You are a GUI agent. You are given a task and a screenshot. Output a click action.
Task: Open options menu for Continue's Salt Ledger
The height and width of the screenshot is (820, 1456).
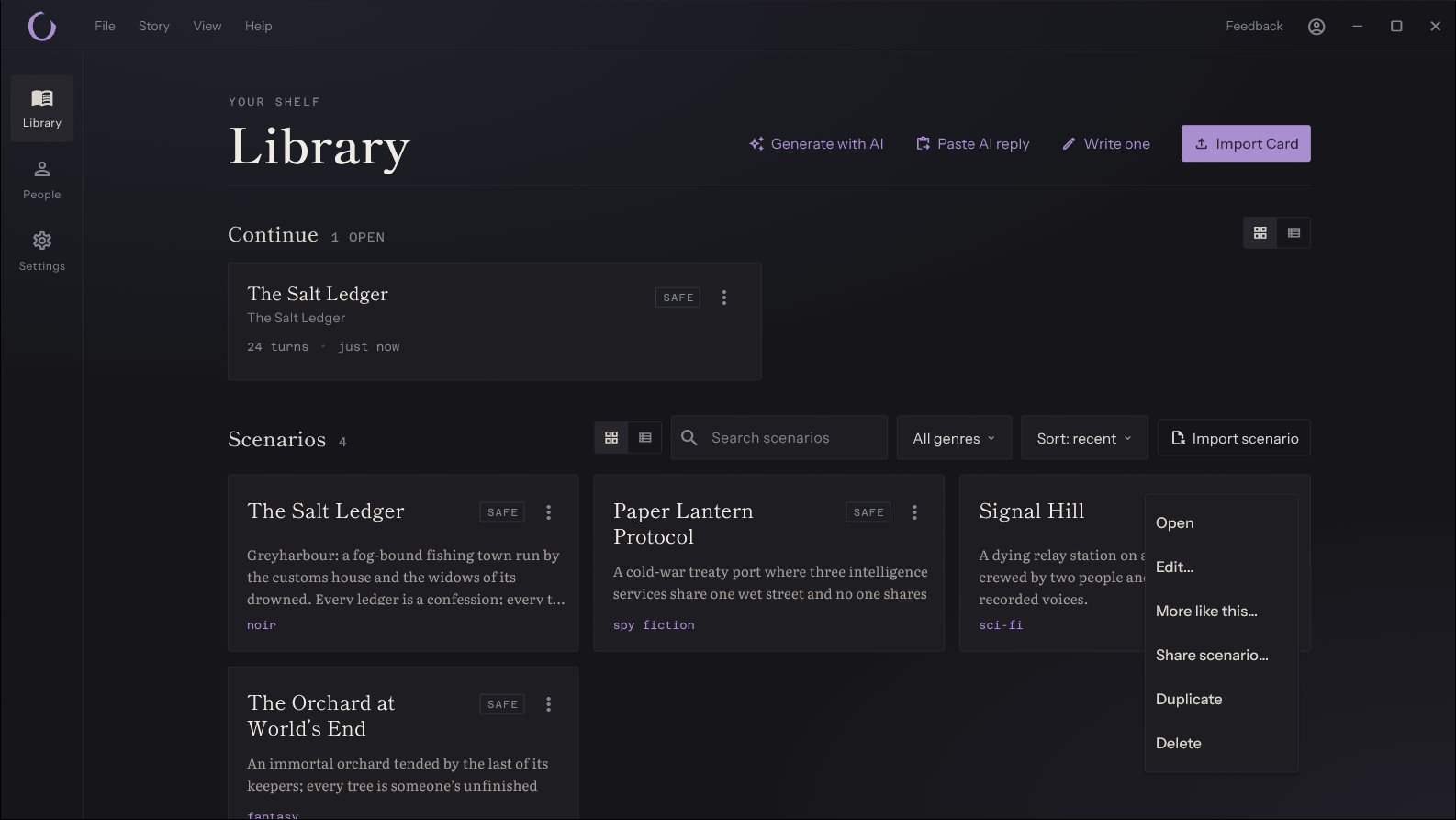724,298
